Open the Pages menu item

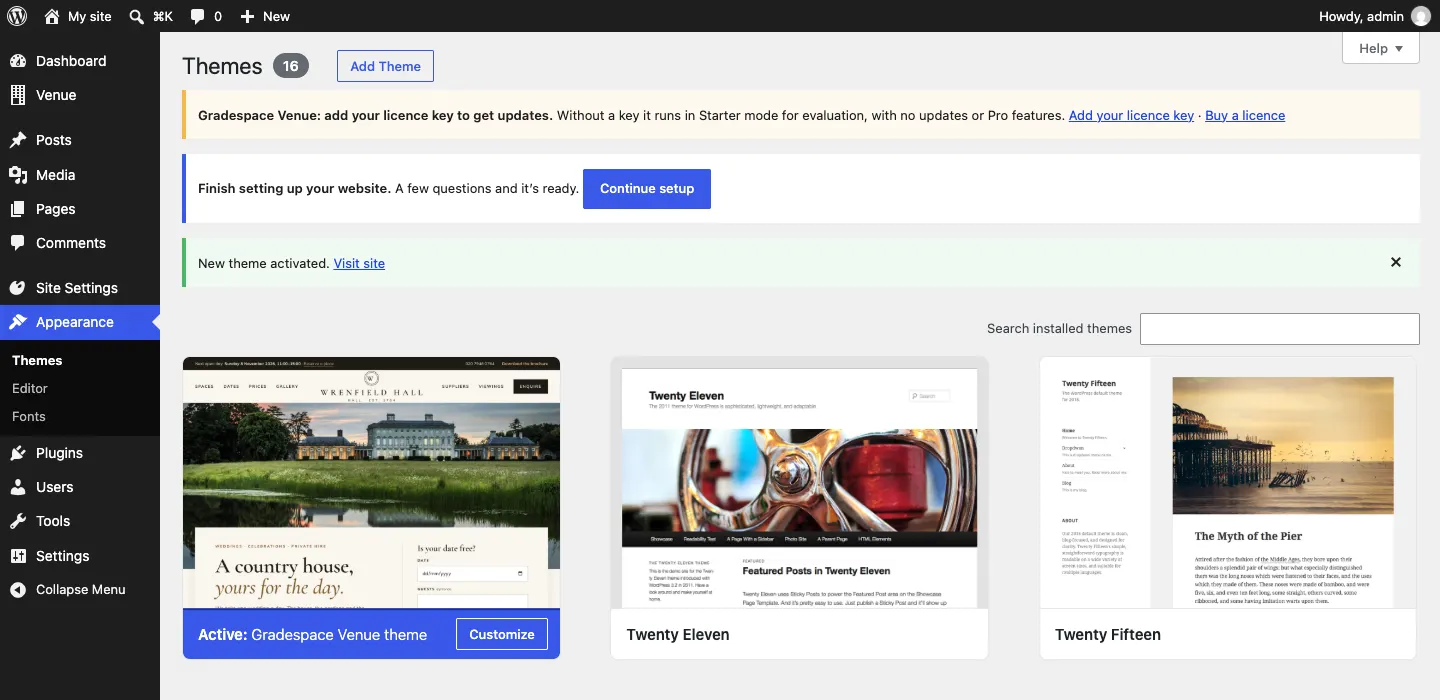pos(80,209)
